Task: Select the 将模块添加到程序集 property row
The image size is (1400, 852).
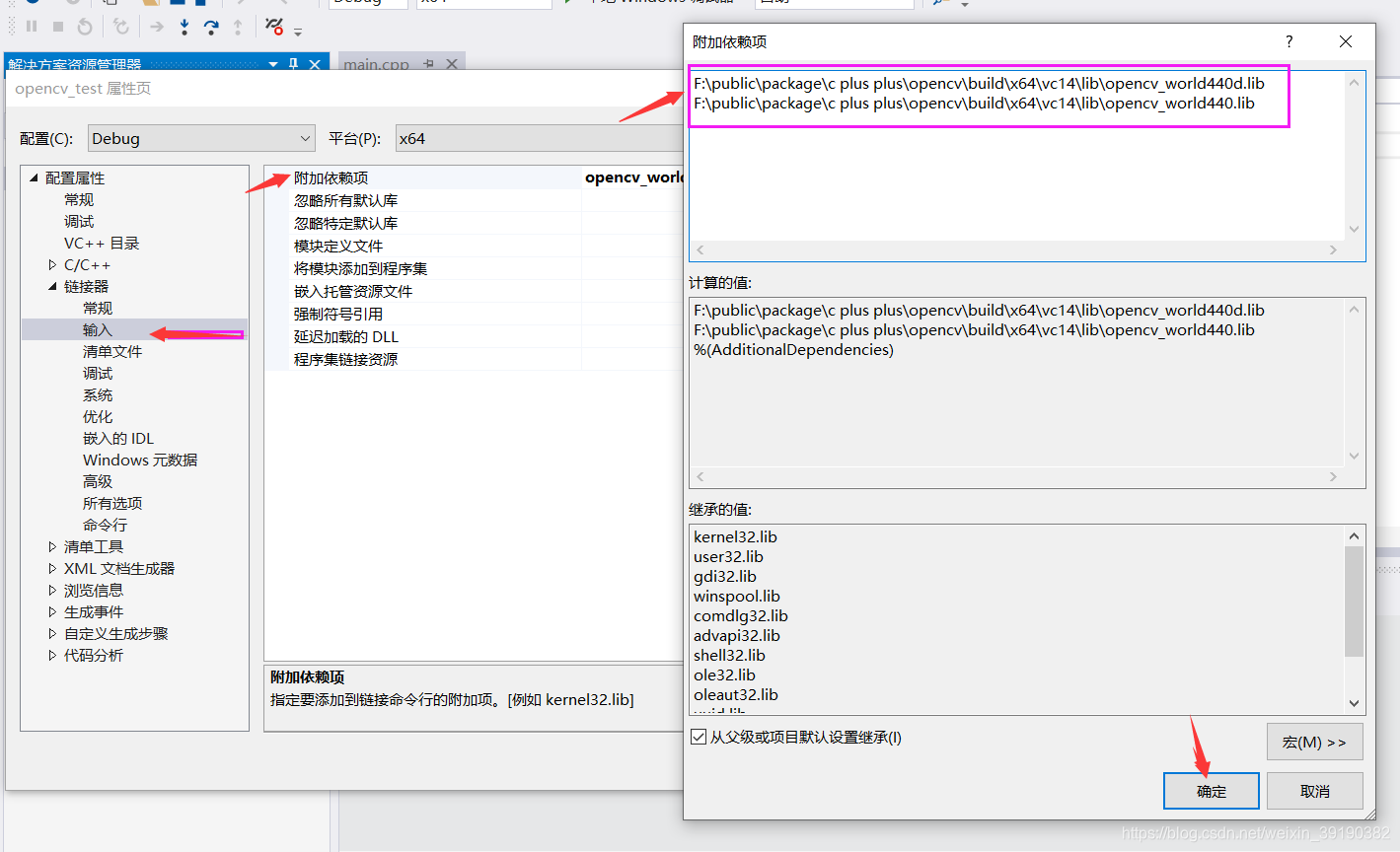Action: pos(475,268)
